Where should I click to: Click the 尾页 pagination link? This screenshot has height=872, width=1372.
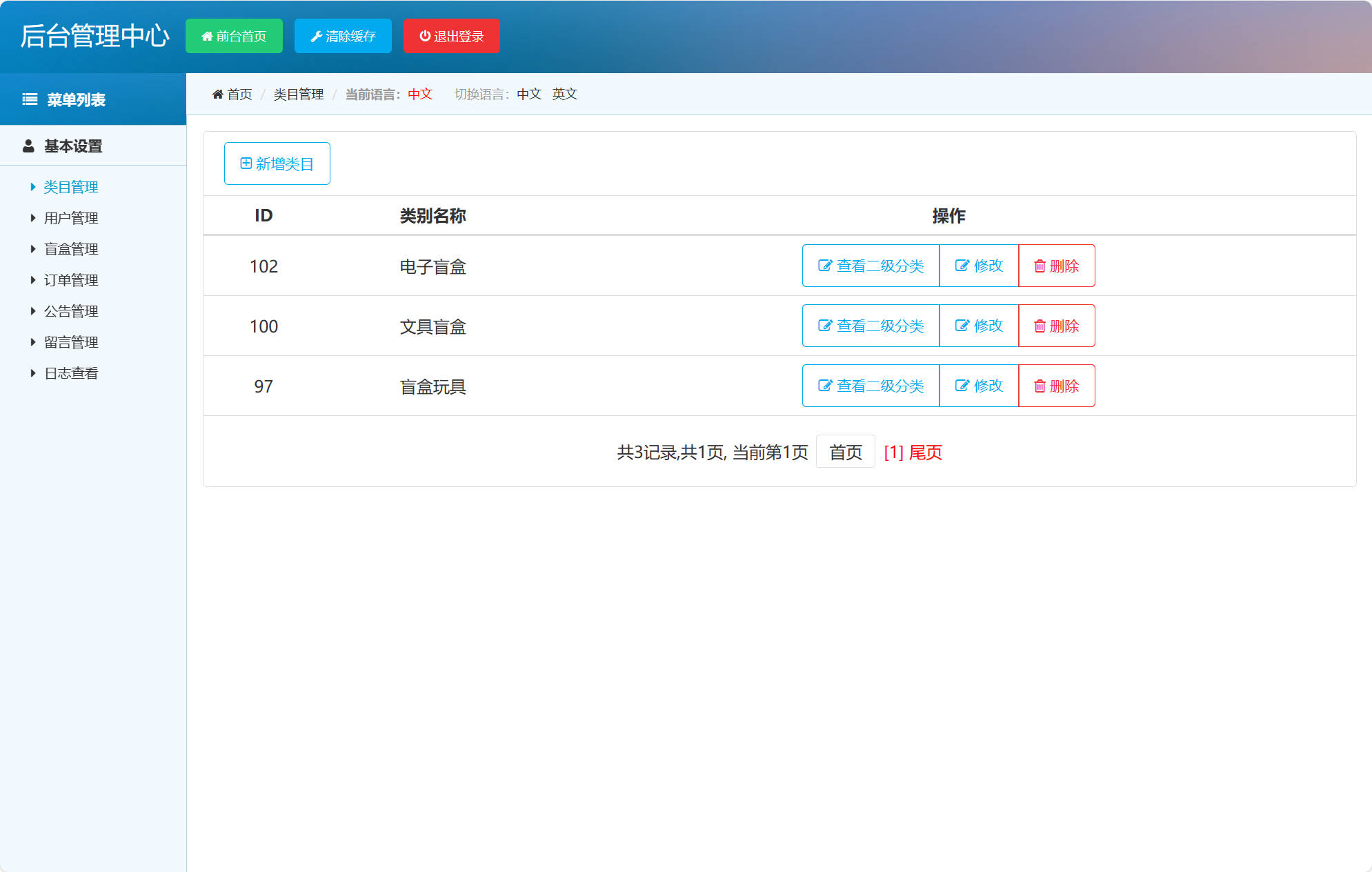click(927, 452)
